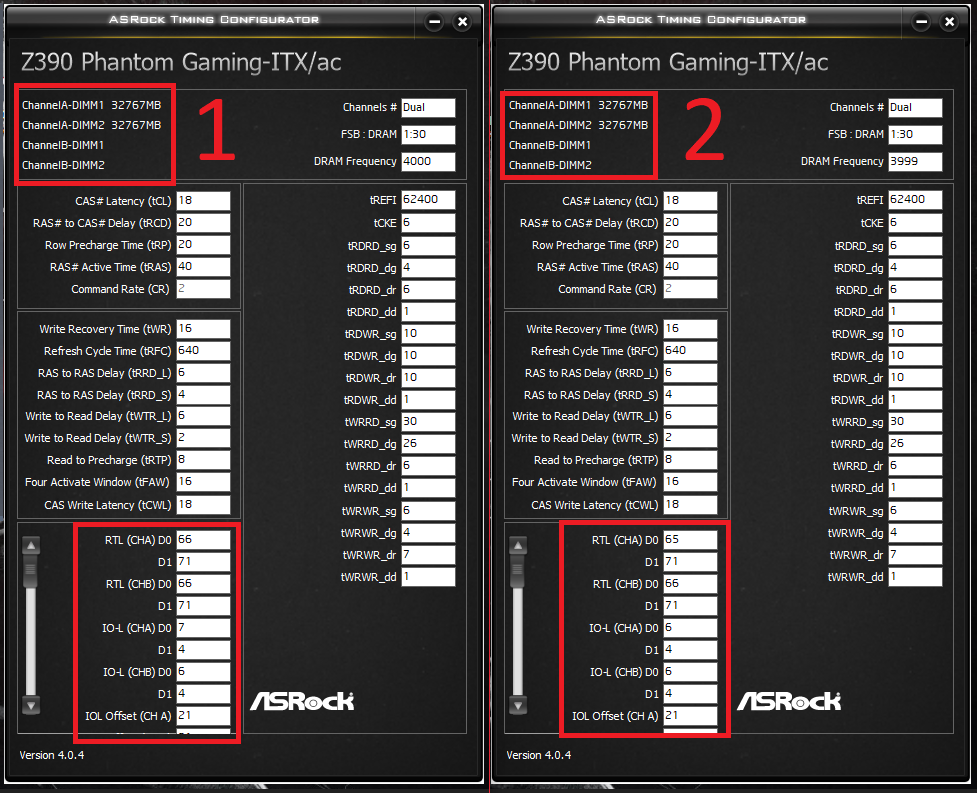Click Version 4.0.4 text in left window
Viewport: 977px width, 793px height.
click(52, 755)
